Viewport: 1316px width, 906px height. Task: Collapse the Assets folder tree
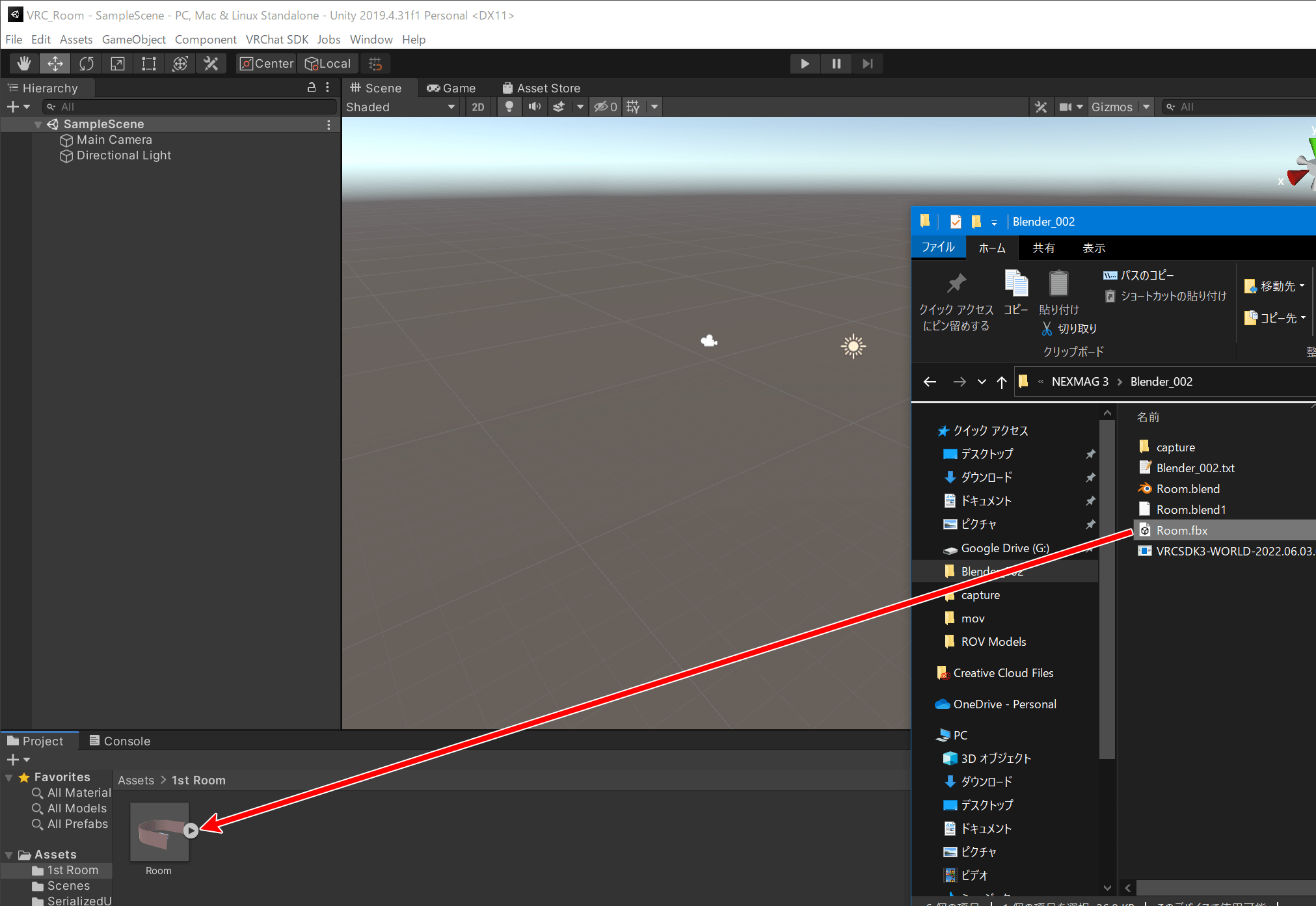(x=9, y=855)
